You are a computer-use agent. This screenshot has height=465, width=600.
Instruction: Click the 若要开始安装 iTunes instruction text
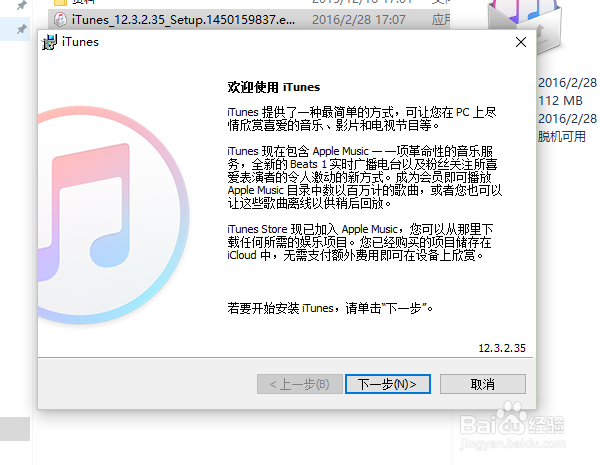pyautogui.click(x=330, y=308)
